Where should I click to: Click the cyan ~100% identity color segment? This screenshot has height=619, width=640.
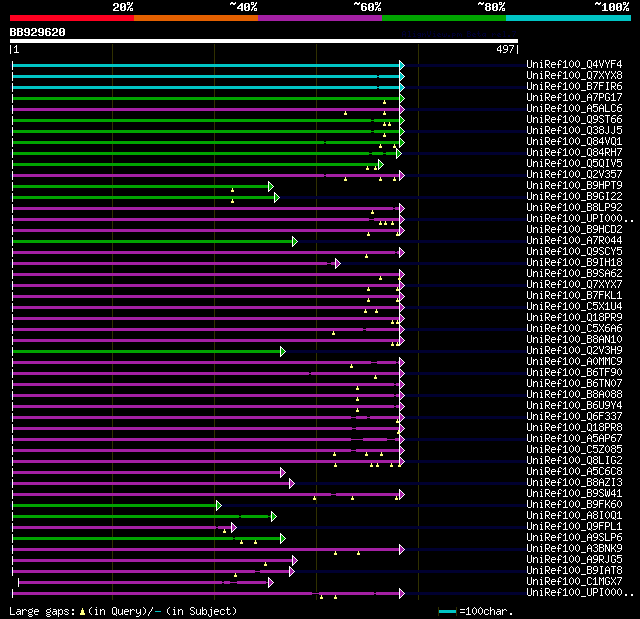coord(568,18)
